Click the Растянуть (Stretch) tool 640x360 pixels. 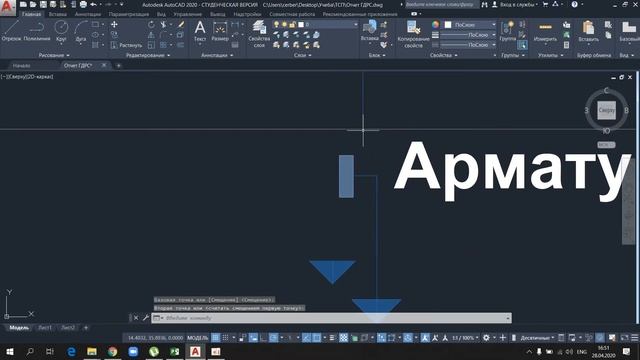coord(127,45)
